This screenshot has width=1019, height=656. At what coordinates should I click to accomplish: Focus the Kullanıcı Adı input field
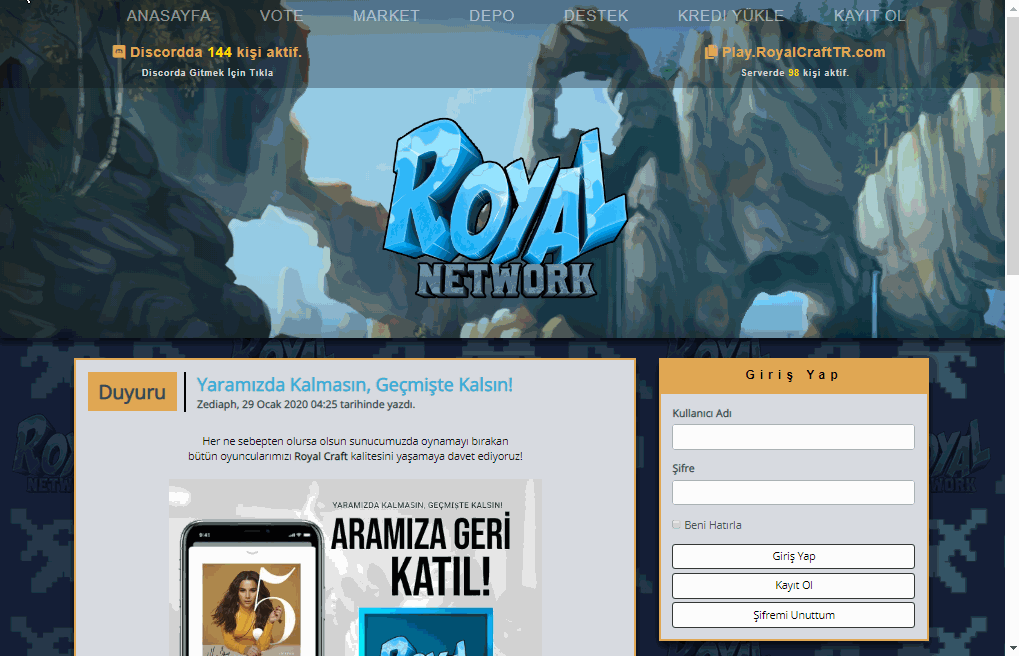coord(793,437)
